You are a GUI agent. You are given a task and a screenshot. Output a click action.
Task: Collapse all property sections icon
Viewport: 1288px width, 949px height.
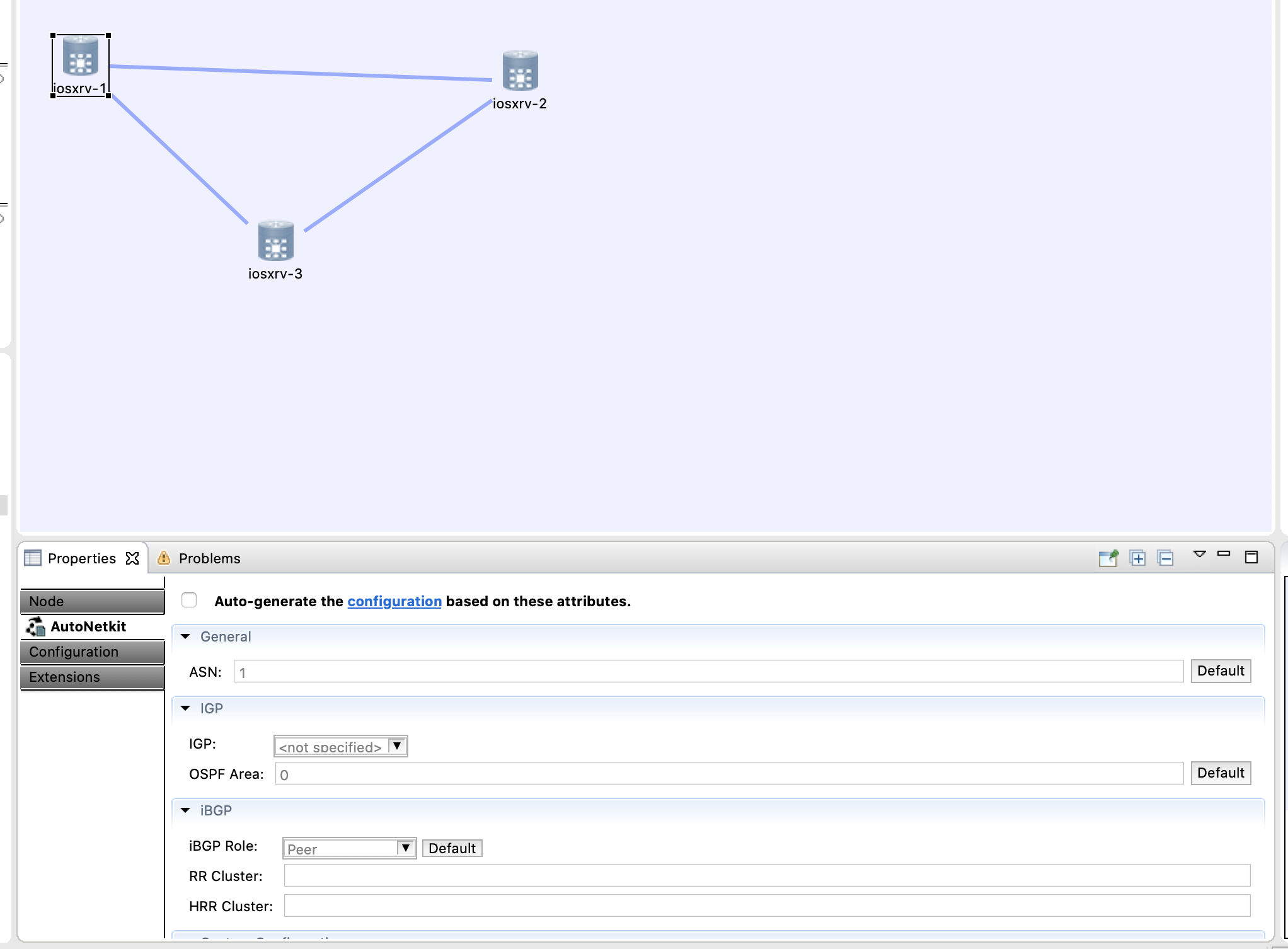click(1165, 558)
